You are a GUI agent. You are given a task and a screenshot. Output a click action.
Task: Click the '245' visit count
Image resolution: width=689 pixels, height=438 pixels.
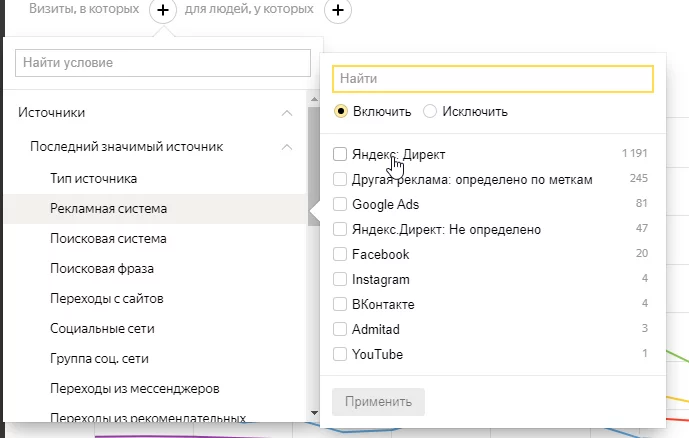(x=638, y=178)
